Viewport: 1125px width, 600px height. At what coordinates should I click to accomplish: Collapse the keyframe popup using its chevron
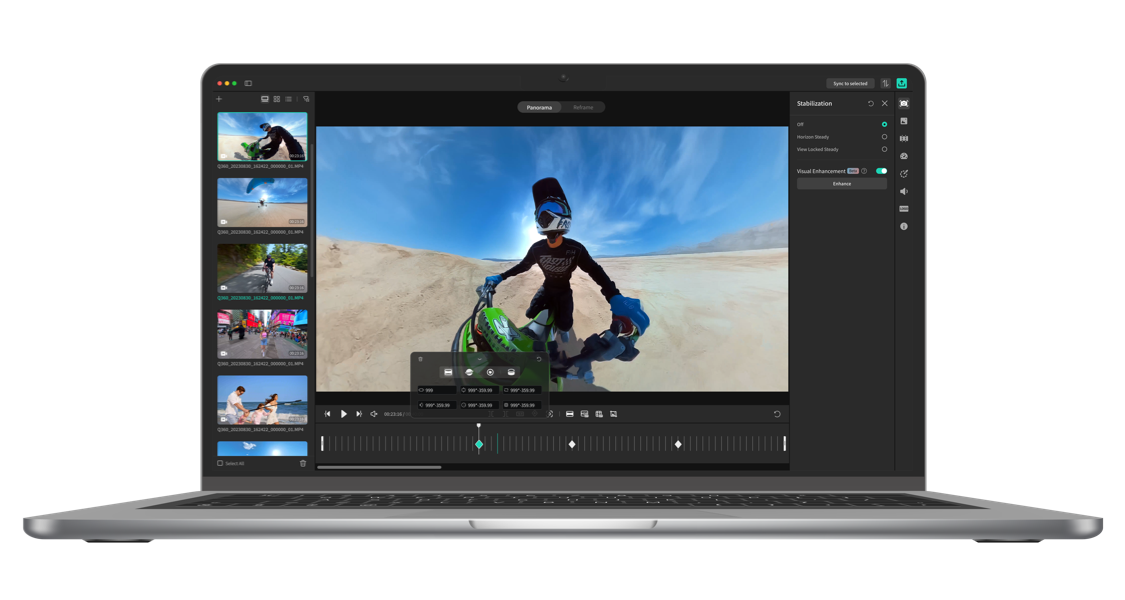point(479,358)
